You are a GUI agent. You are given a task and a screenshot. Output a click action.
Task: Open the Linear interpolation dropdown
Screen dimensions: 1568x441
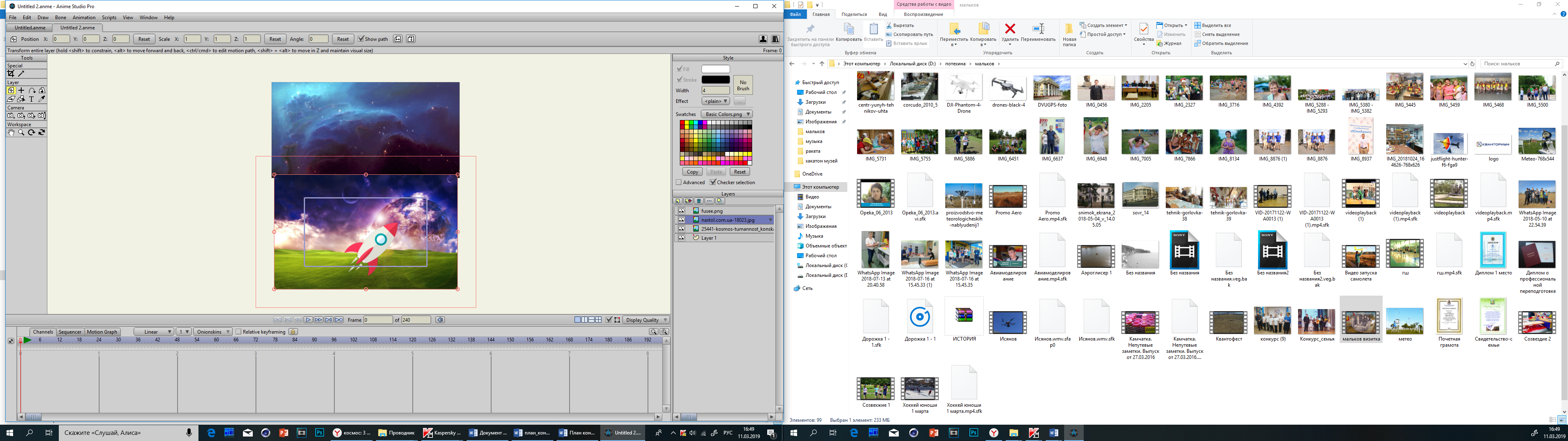coord(154,332)
